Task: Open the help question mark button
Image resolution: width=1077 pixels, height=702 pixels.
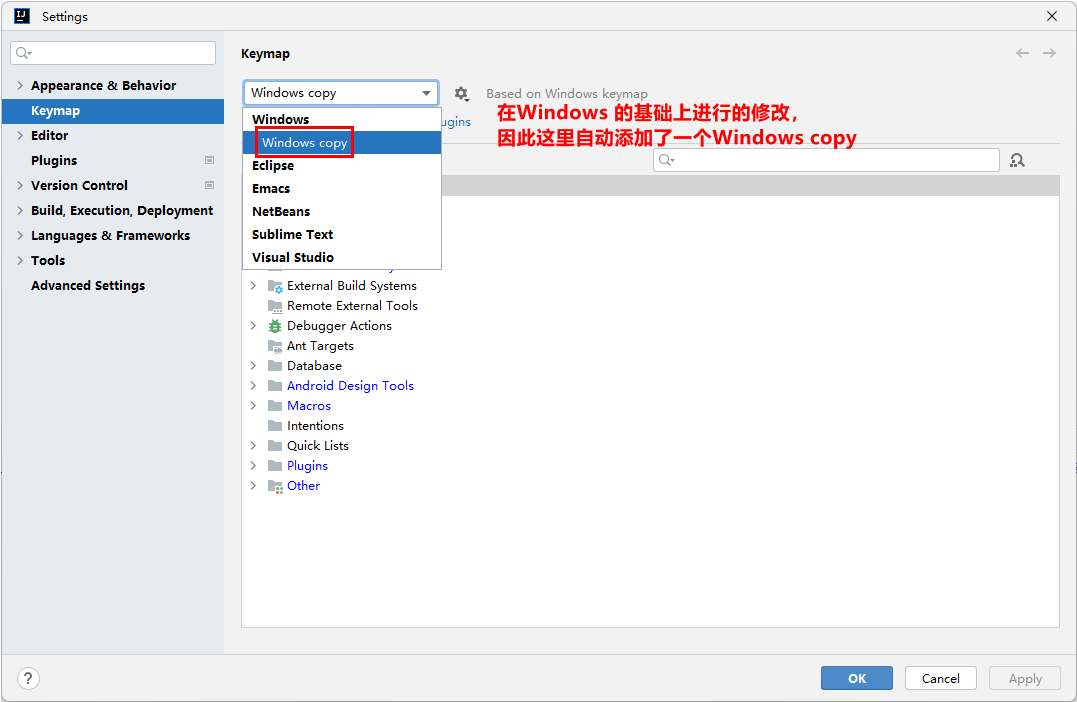Action: (x=27, y=679)
